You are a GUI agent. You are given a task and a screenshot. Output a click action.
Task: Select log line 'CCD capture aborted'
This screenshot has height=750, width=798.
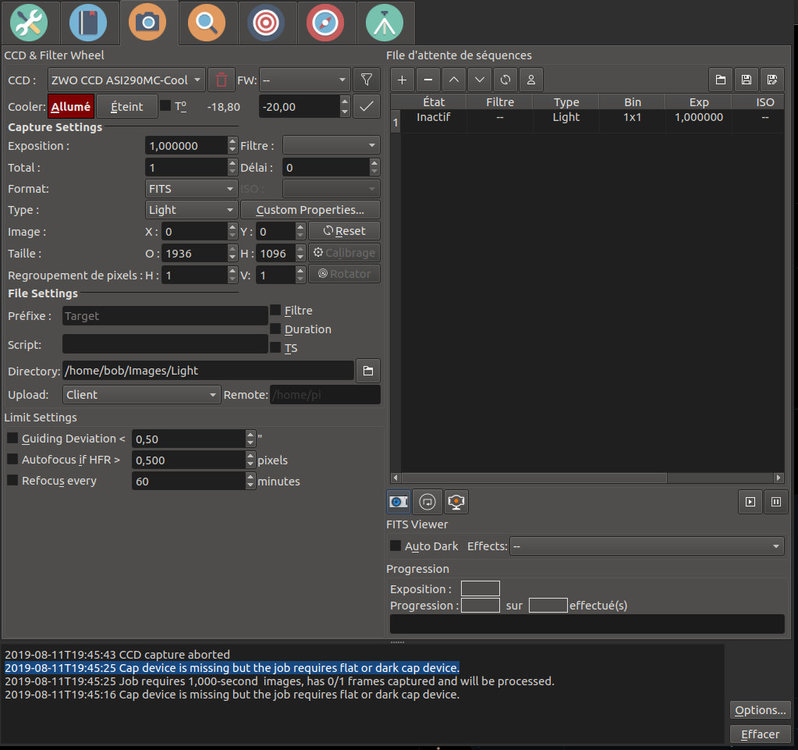tap(117, 654)
